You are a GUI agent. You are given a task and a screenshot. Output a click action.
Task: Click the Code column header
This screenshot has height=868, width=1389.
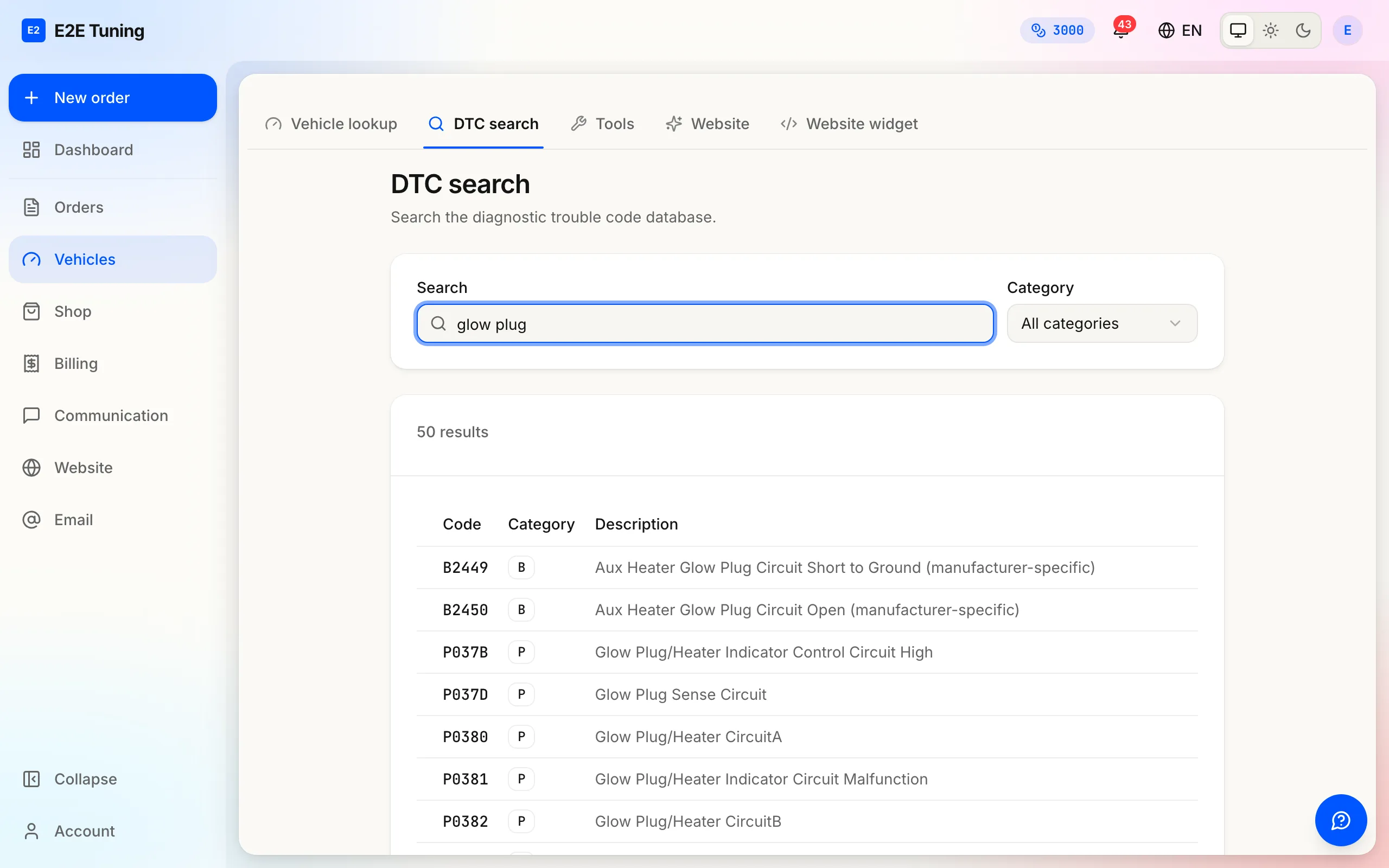(x=462, y=524)
